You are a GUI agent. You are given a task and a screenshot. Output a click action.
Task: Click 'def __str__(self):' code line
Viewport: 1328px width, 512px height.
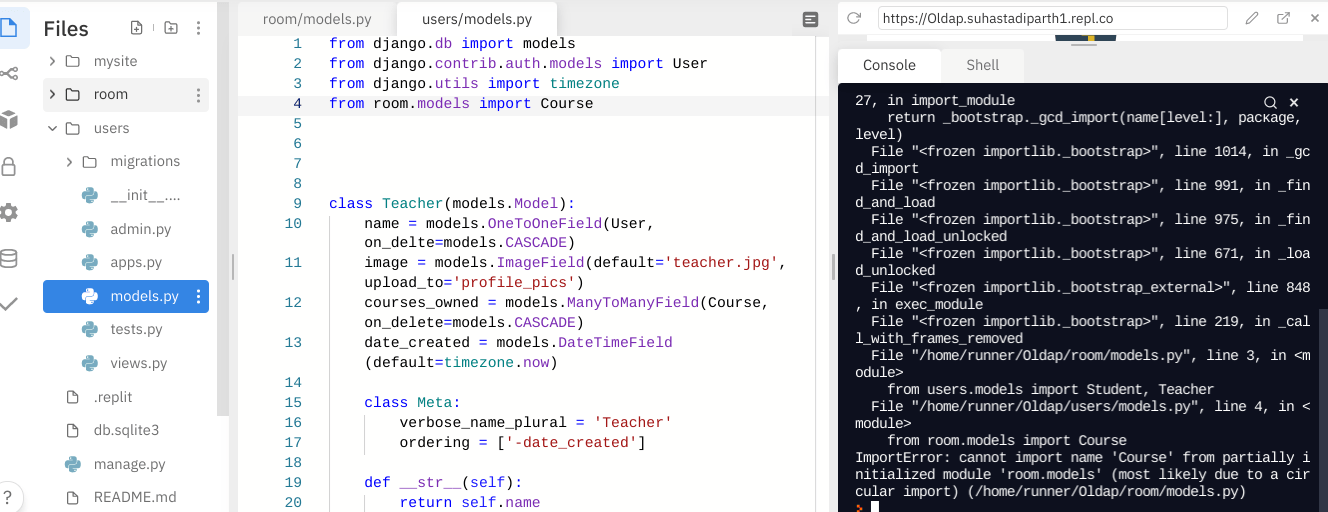[443, 482]
